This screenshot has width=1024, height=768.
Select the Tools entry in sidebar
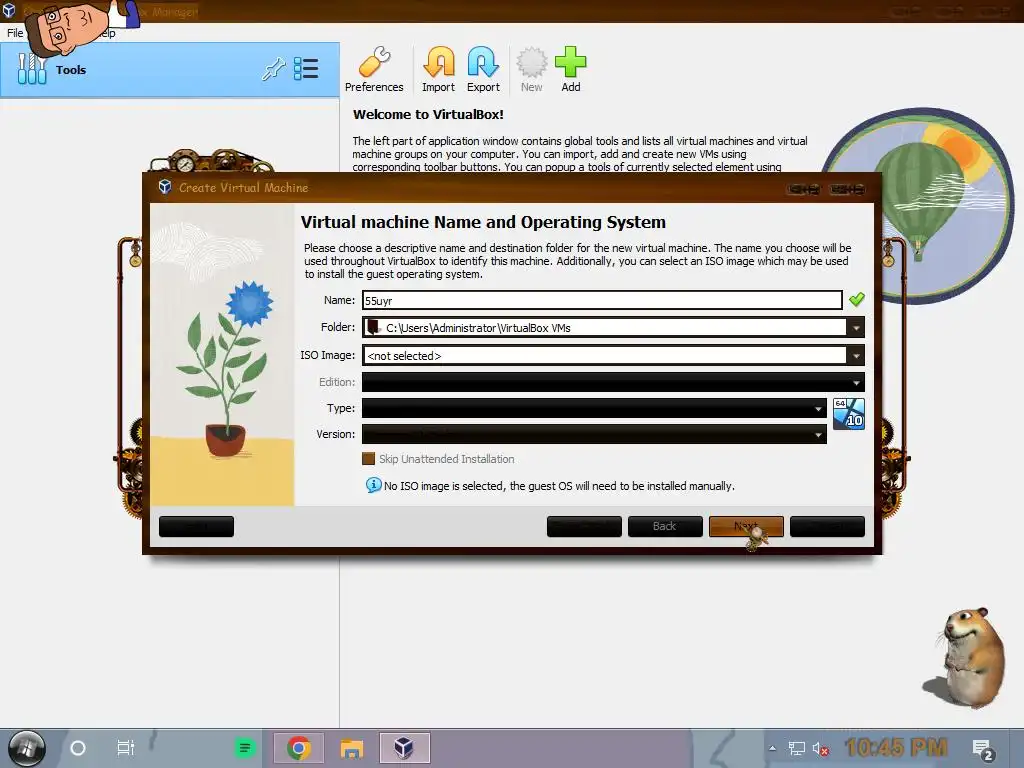(x=170, y=70)
